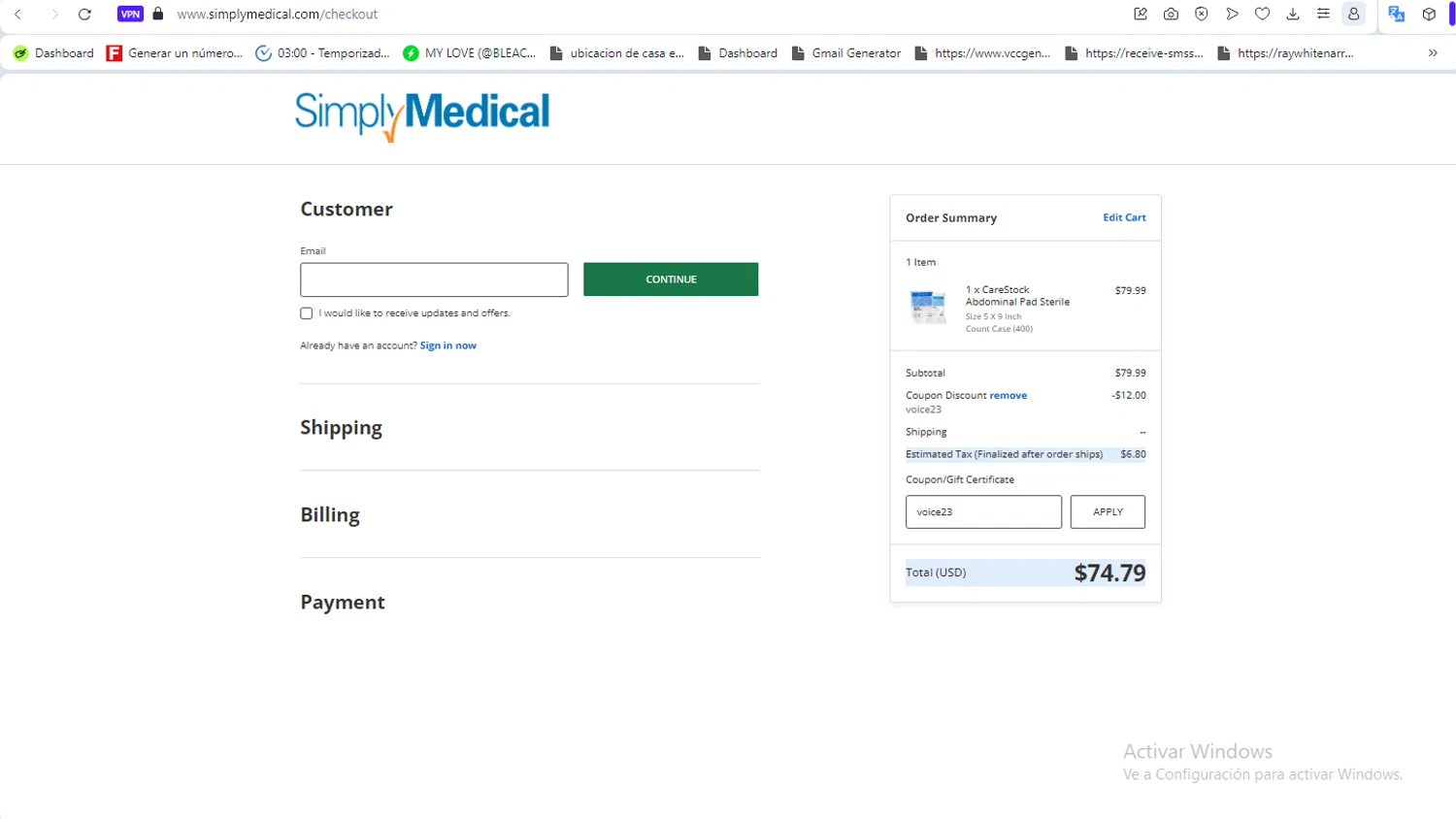Click the 'Size 5 X 9 Inch' product detail

click(993, 316)
